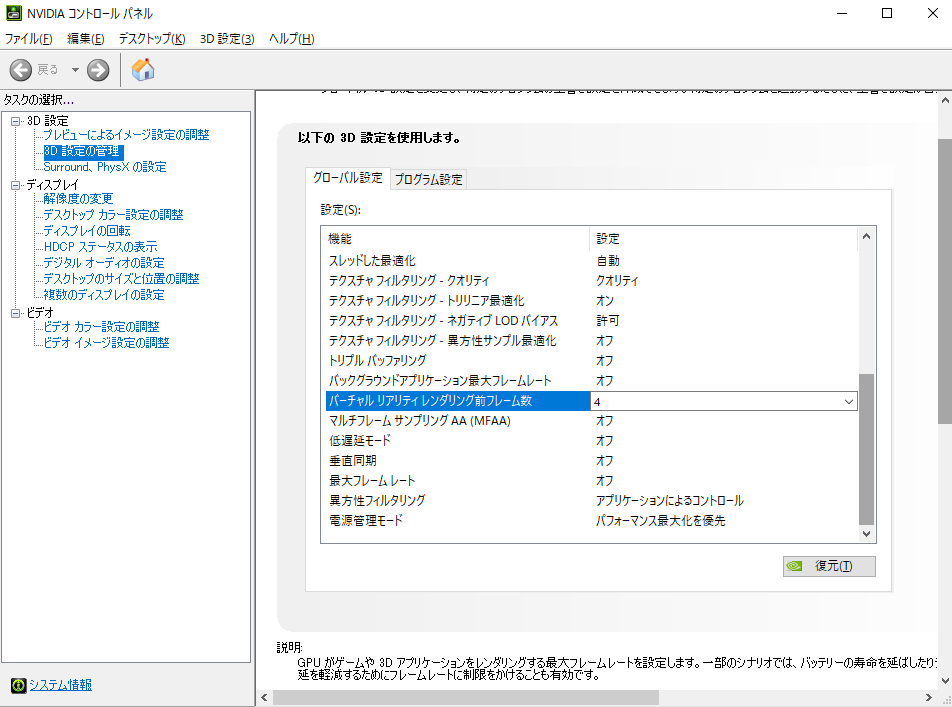Open デスクトップのサイズと位置の調整 page
The width and height of the screenshot is (952, 707).
tap(121, 279)
